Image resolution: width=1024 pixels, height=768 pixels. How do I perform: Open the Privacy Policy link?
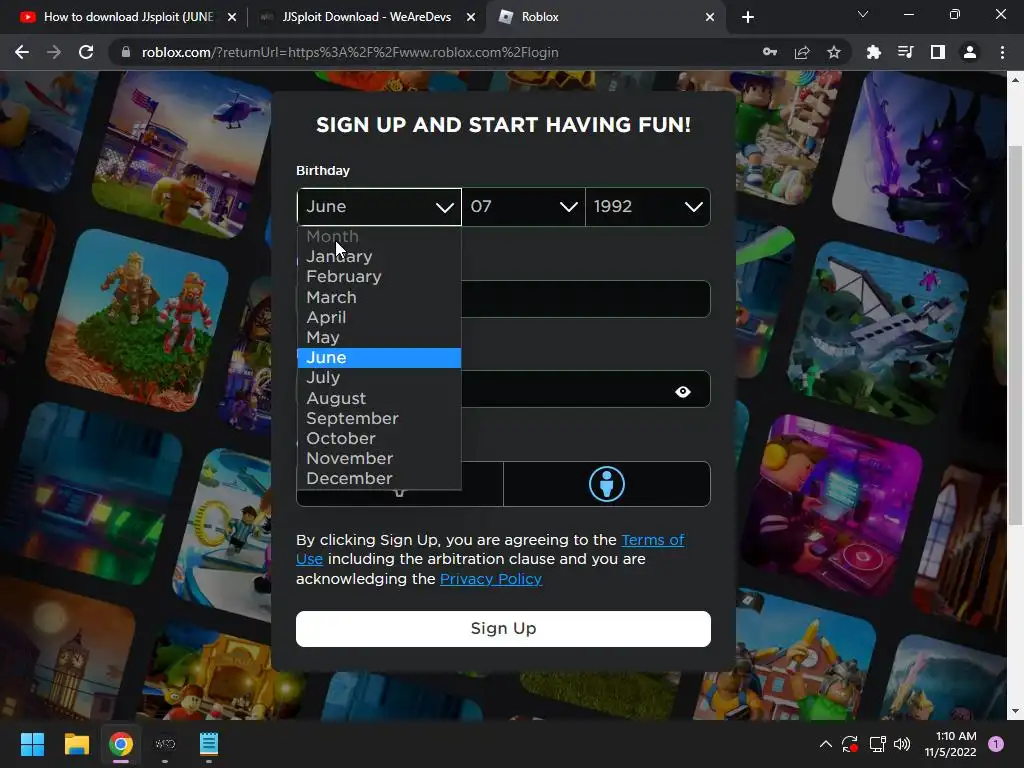click(491, 579)
